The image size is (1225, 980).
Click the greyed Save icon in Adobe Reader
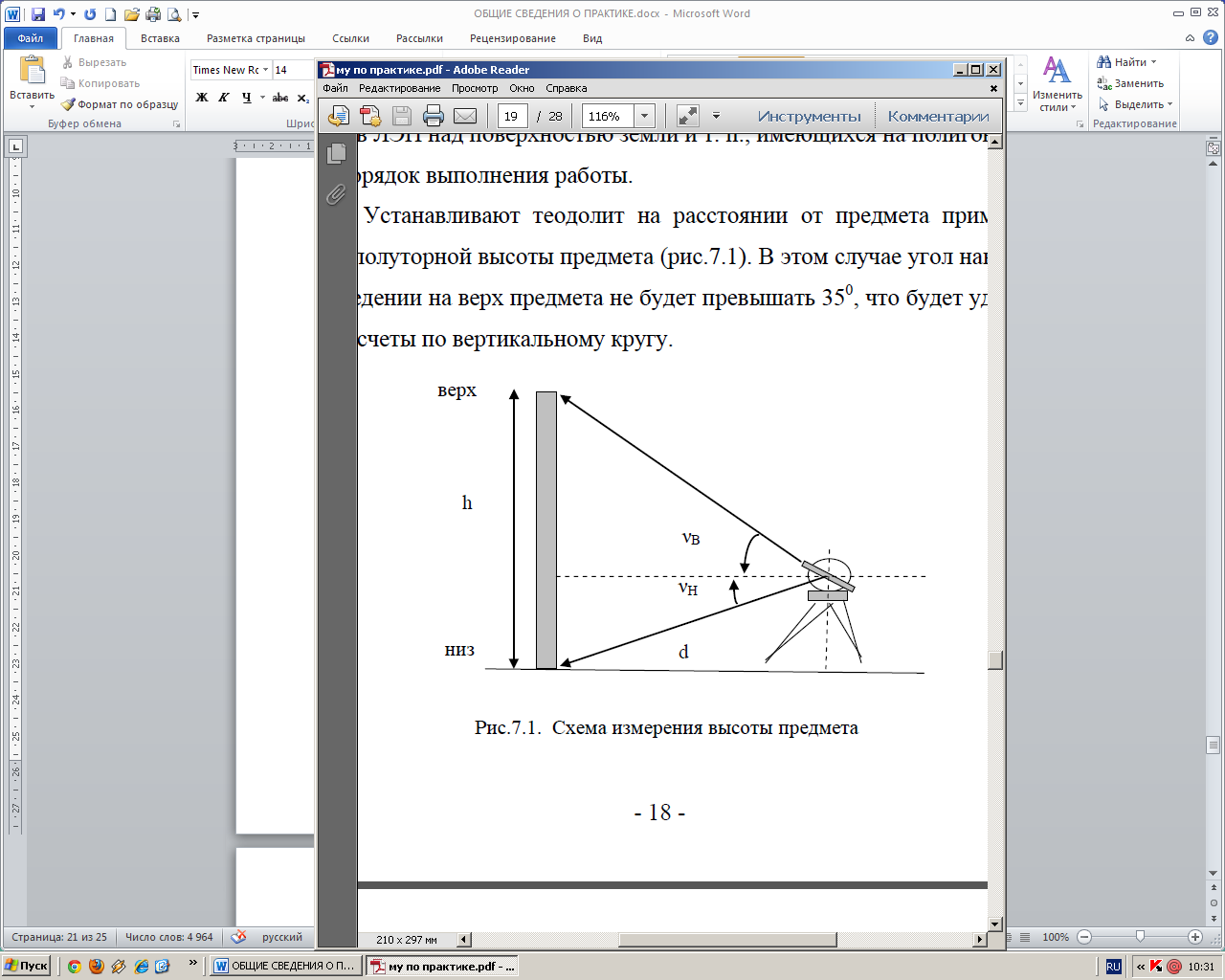[402, 116]
